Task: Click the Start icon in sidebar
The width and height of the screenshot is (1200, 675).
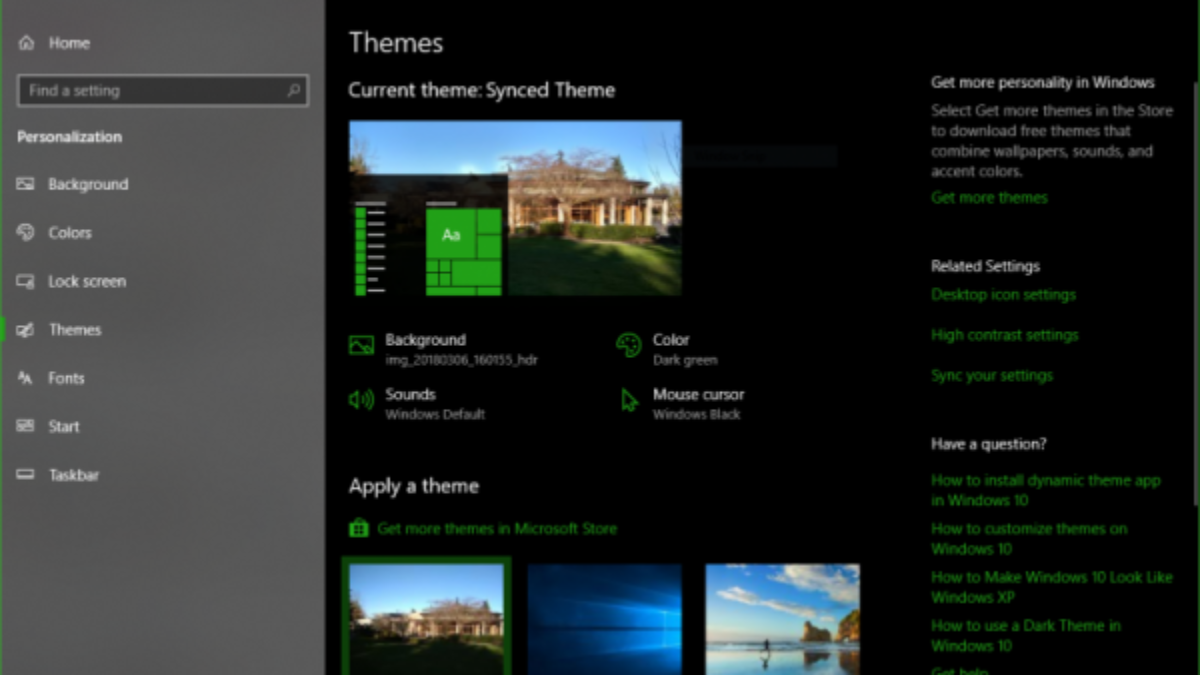Action: point(26,426)
